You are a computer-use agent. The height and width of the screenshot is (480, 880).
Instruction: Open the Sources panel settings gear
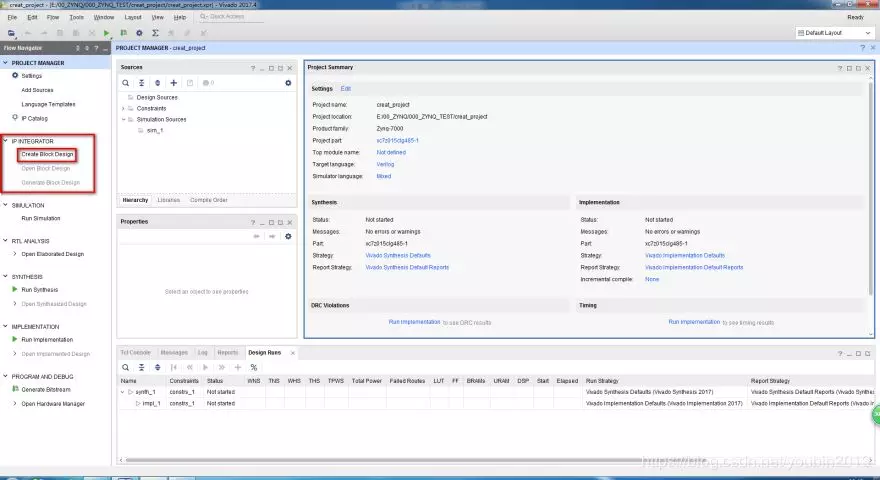[x=288, y=83]
